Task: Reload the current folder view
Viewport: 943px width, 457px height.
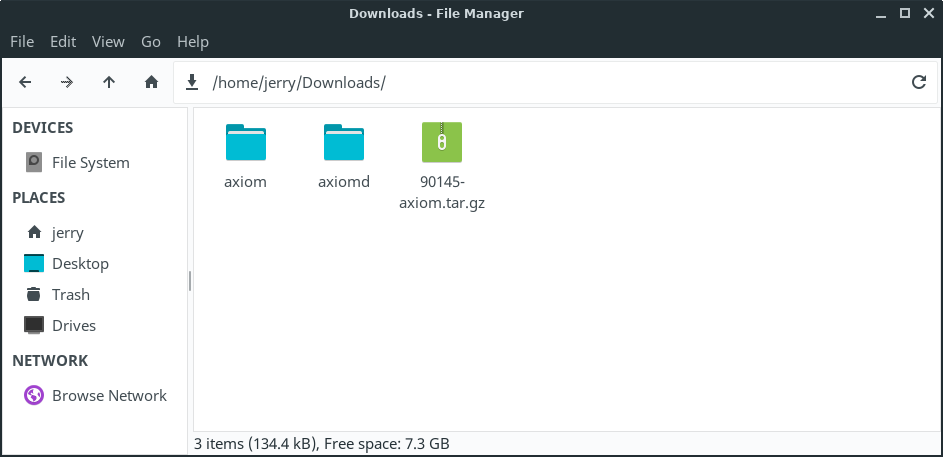Action: pos(918,82)
